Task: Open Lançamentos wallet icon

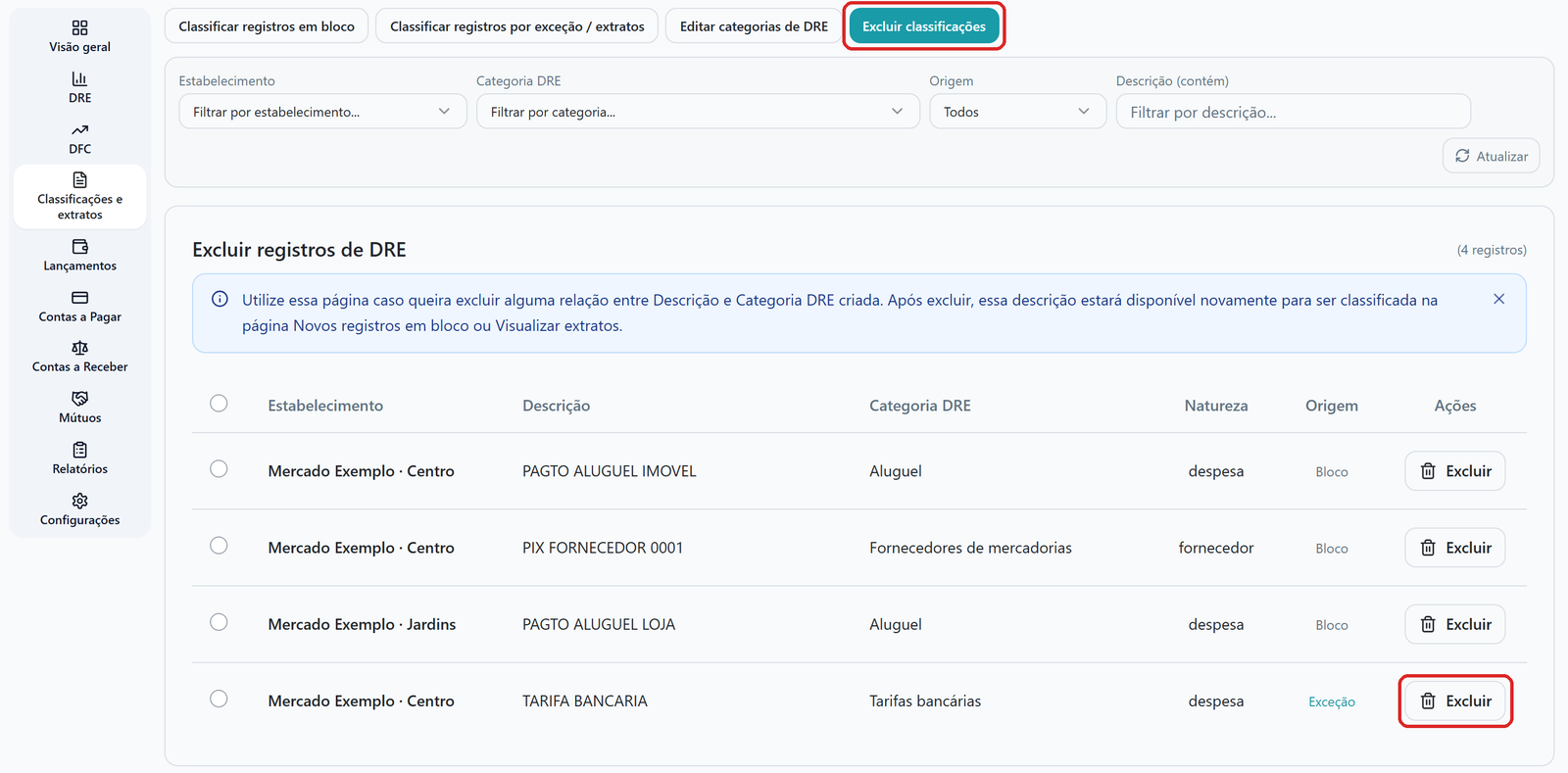Action: coord(80,246)
